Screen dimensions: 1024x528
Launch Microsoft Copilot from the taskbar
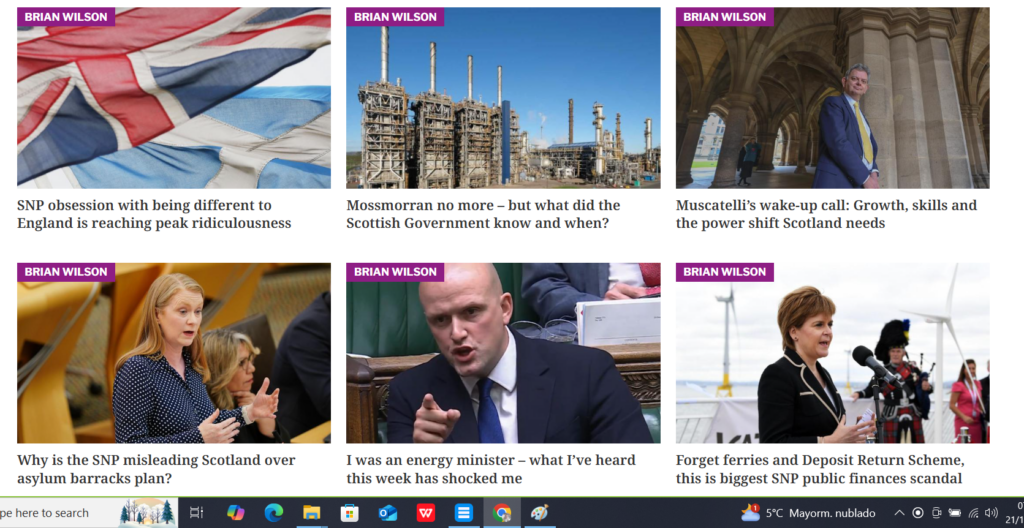[235, 513]
